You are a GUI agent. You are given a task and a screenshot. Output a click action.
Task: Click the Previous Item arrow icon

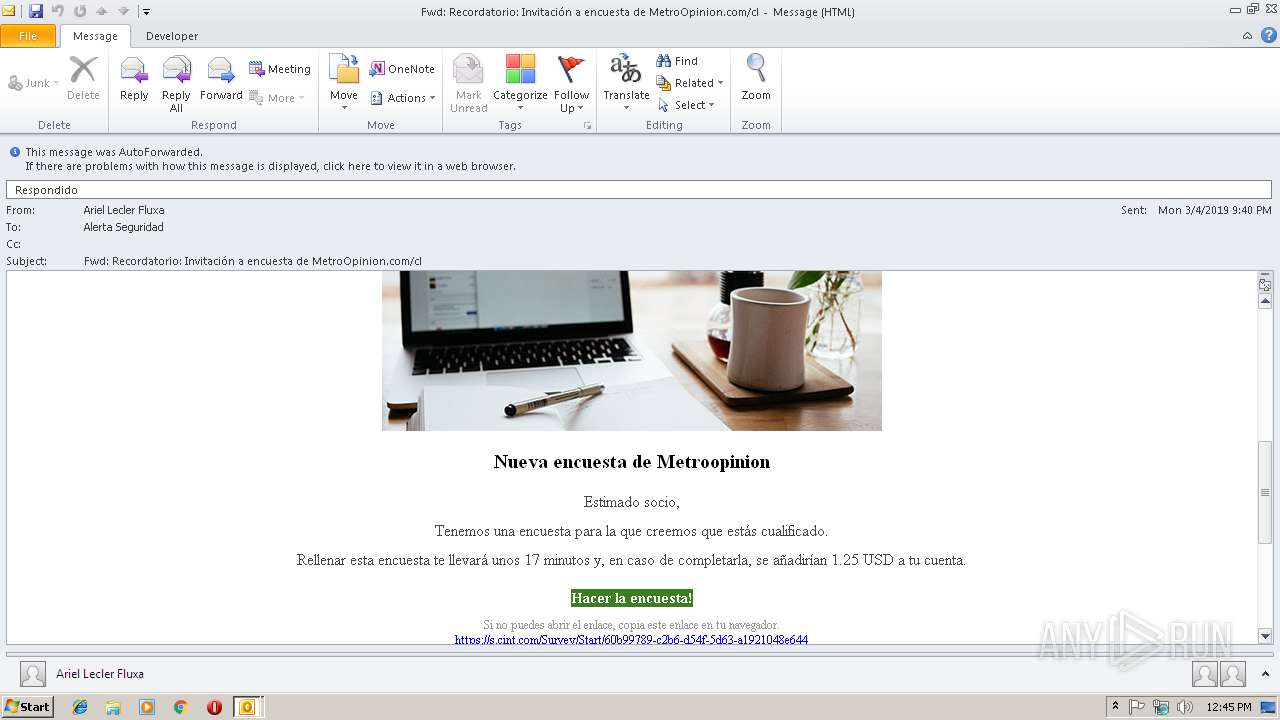click(101, 11)
